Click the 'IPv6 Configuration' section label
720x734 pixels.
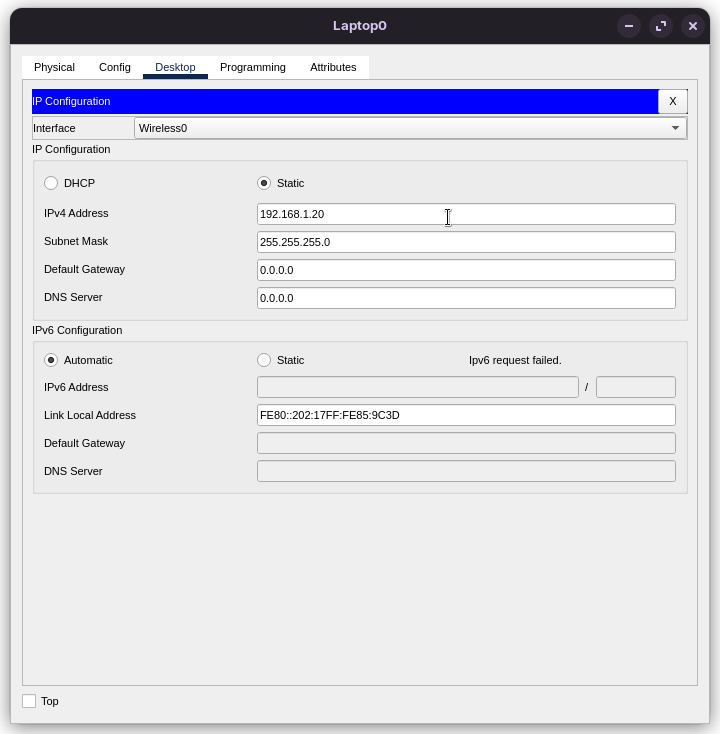coord(77,330)
